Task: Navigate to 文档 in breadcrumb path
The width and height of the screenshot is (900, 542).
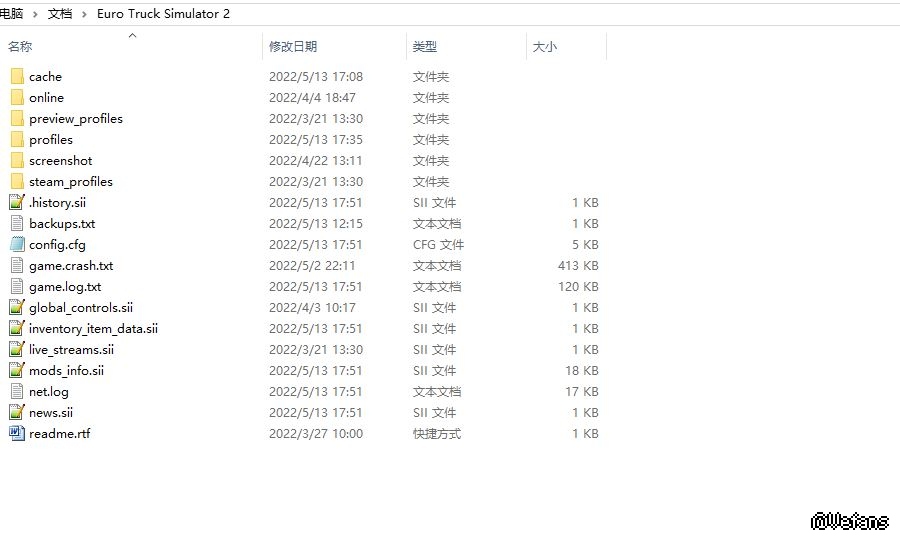Action: 60,15
